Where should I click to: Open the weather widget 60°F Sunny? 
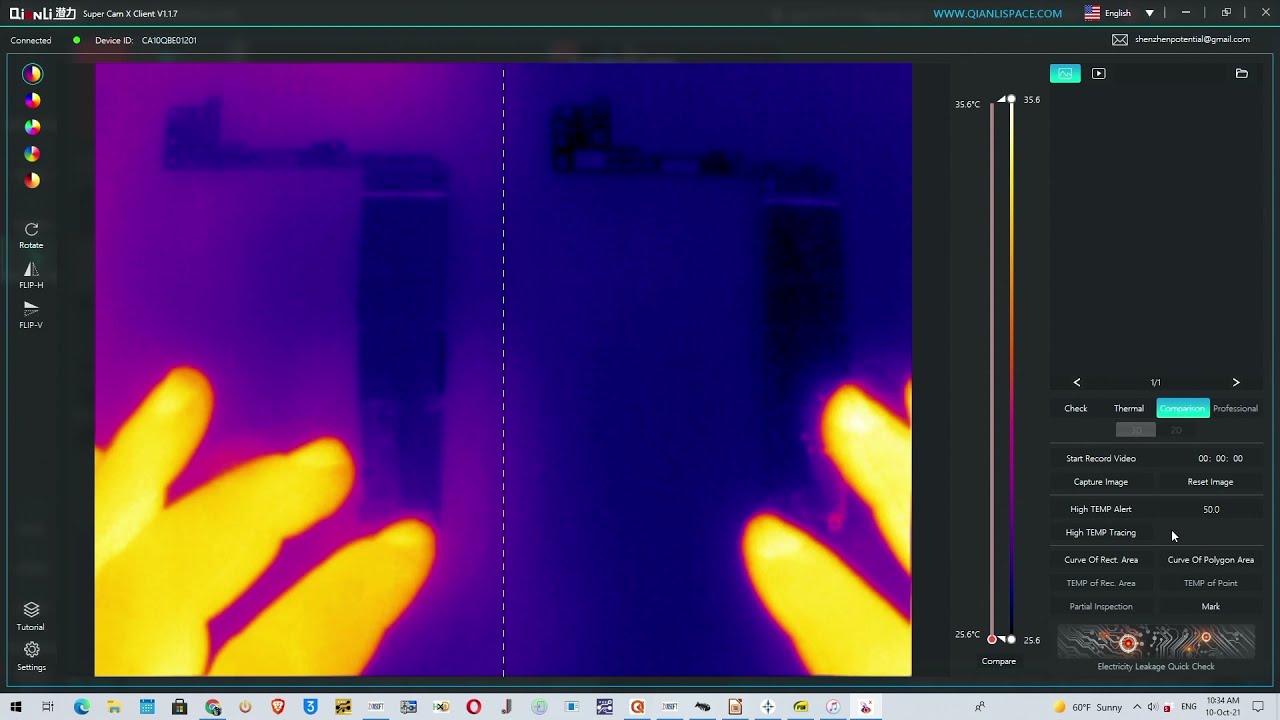pyautogui.click(x=1088, y=707)
